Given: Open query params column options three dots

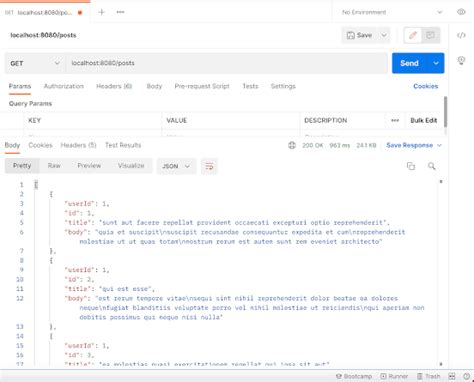Looking at the screenshot, I should (x=395, y=120).
